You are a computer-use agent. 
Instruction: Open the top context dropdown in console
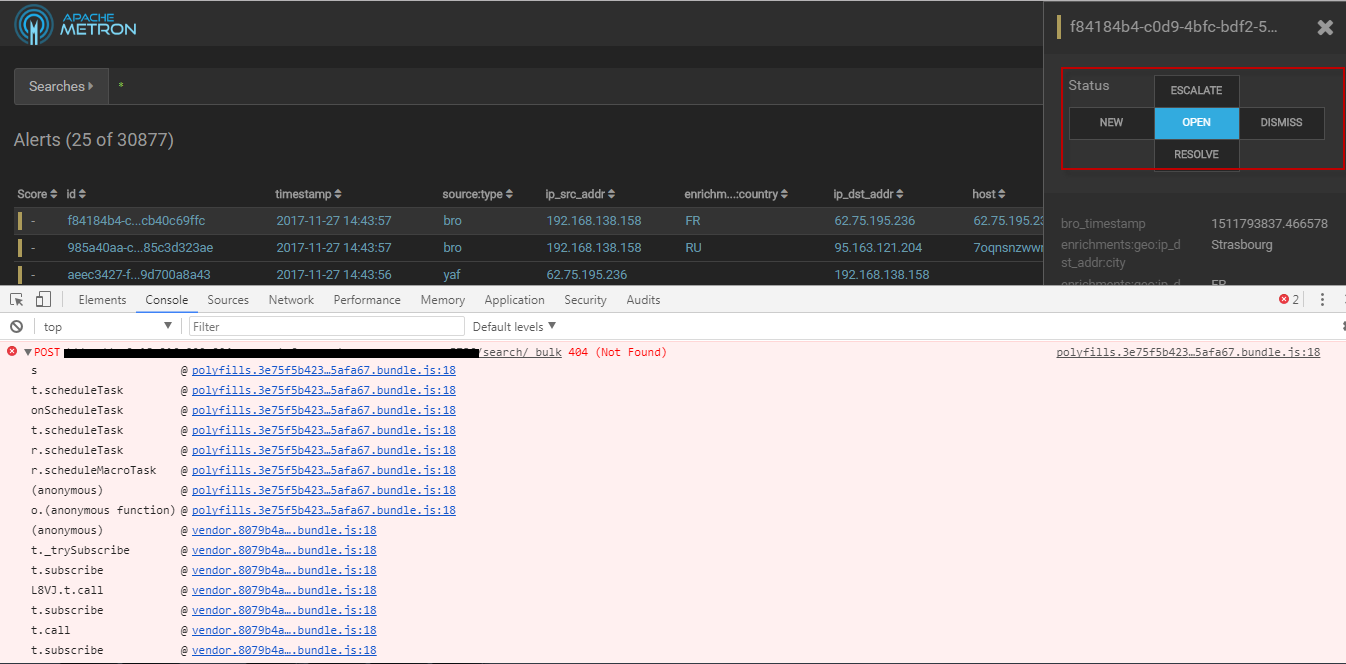tap(108, 326)
